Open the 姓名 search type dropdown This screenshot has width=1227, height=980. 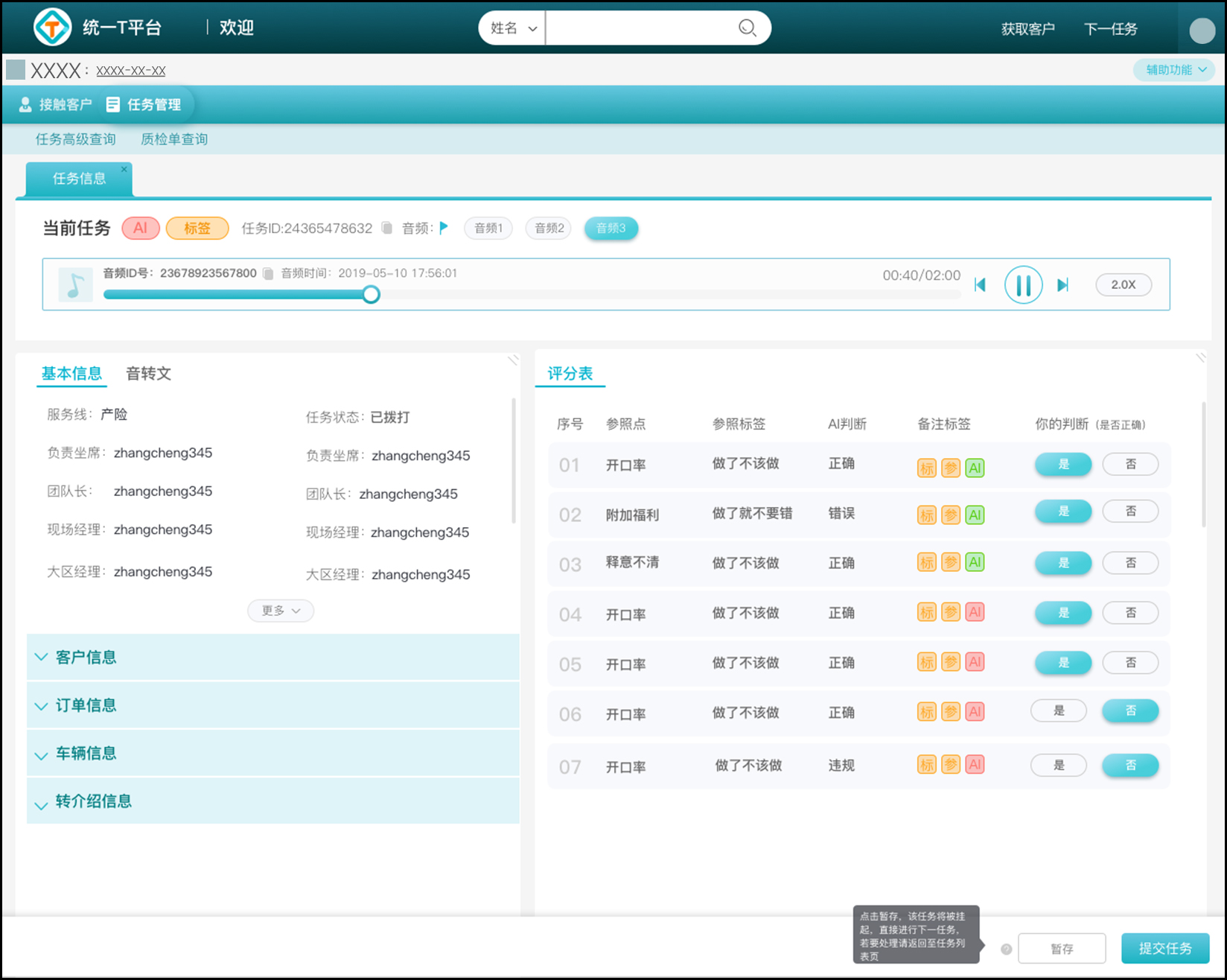513,28
